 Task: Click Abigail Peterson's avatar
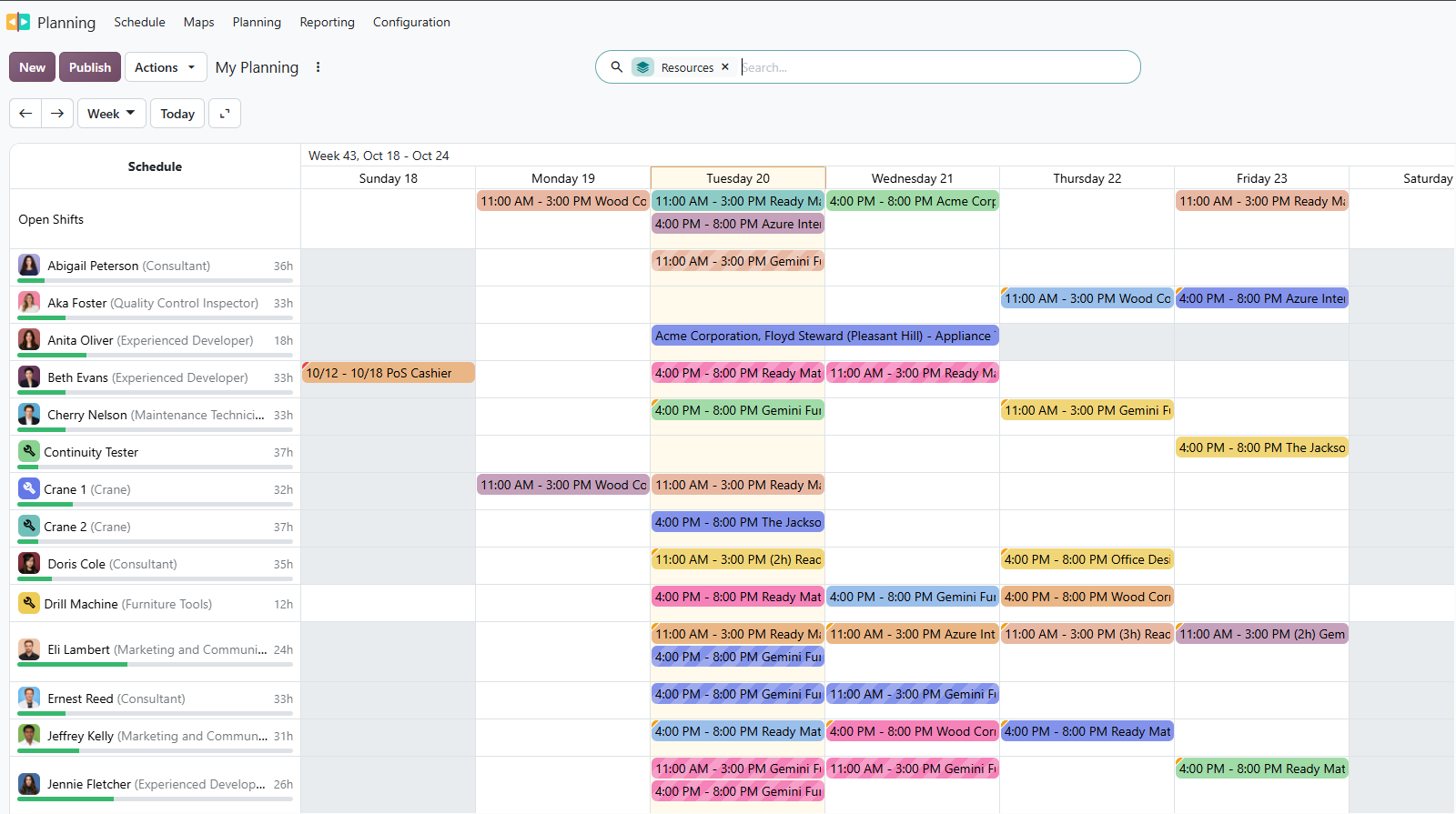pos(29,266)
